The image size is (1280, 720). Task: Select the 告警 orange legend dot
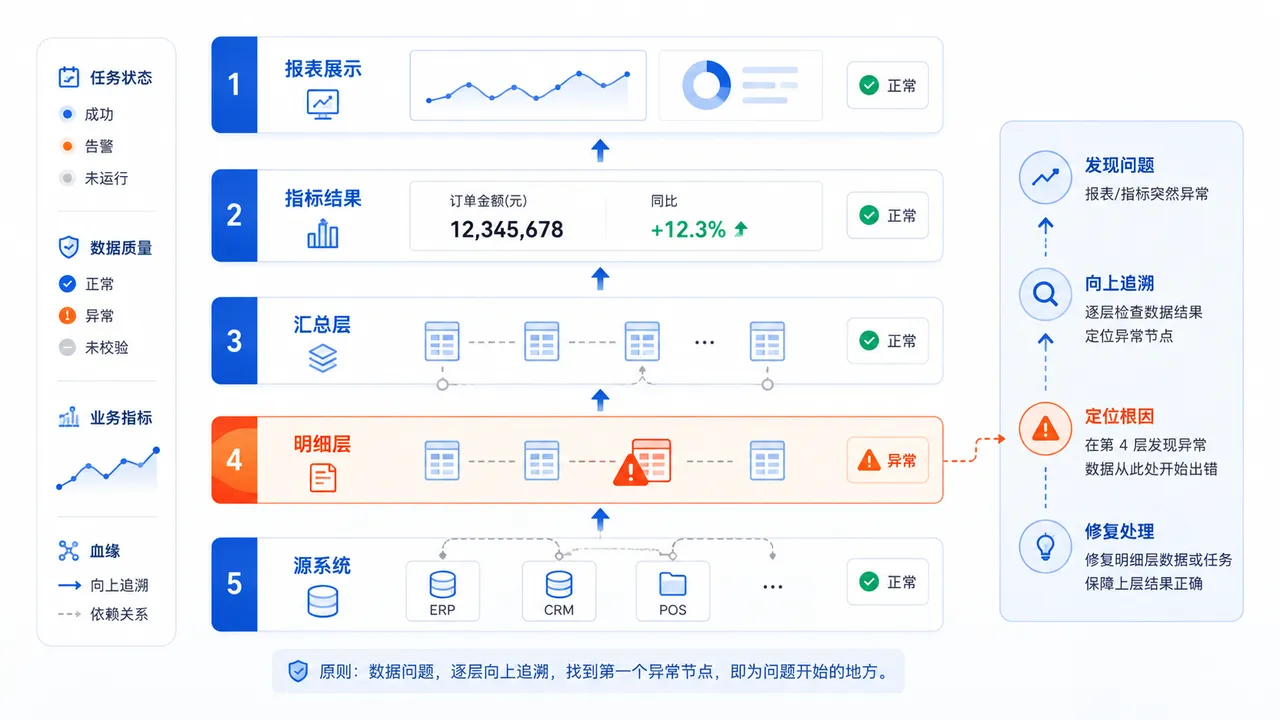click(x=67, y=146)
